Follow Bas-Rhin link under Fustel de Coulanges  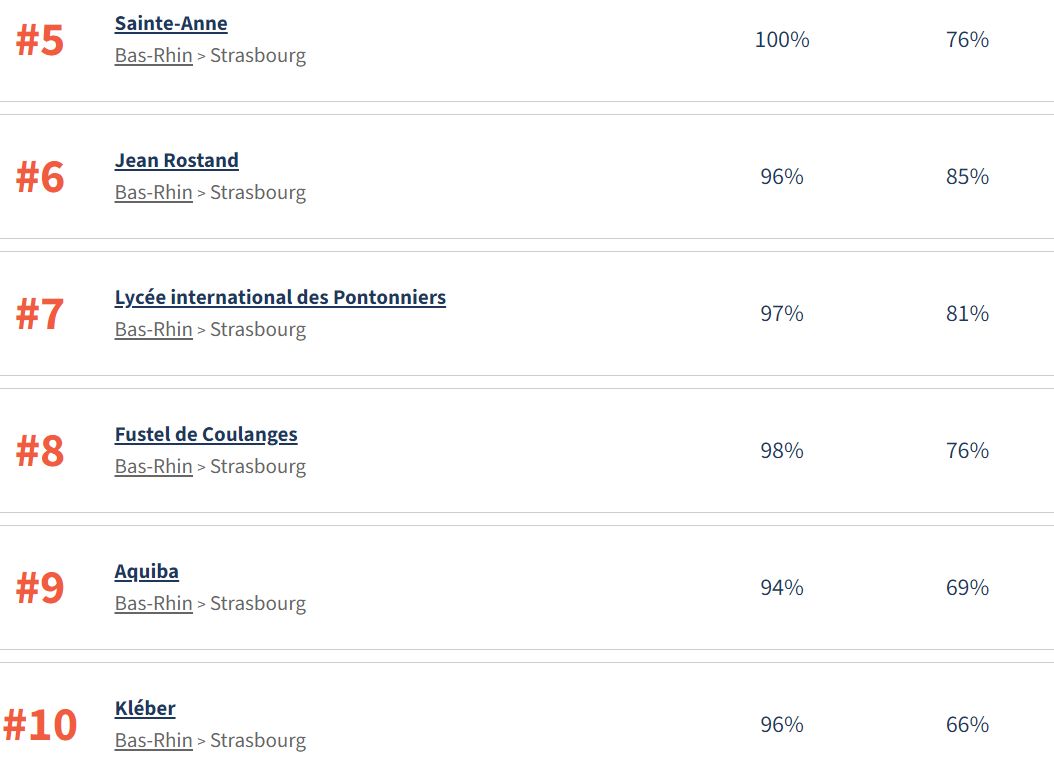click(153, 467)
